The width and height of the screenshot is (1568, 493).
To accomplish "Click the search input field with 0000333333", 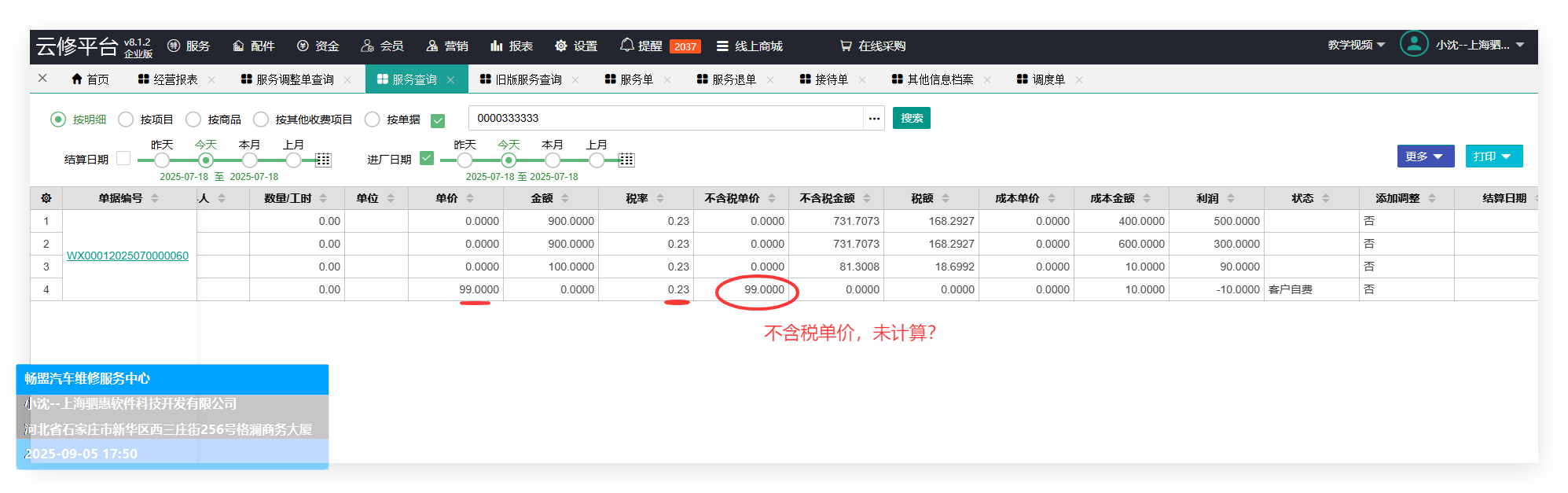I will pos(665,119).
